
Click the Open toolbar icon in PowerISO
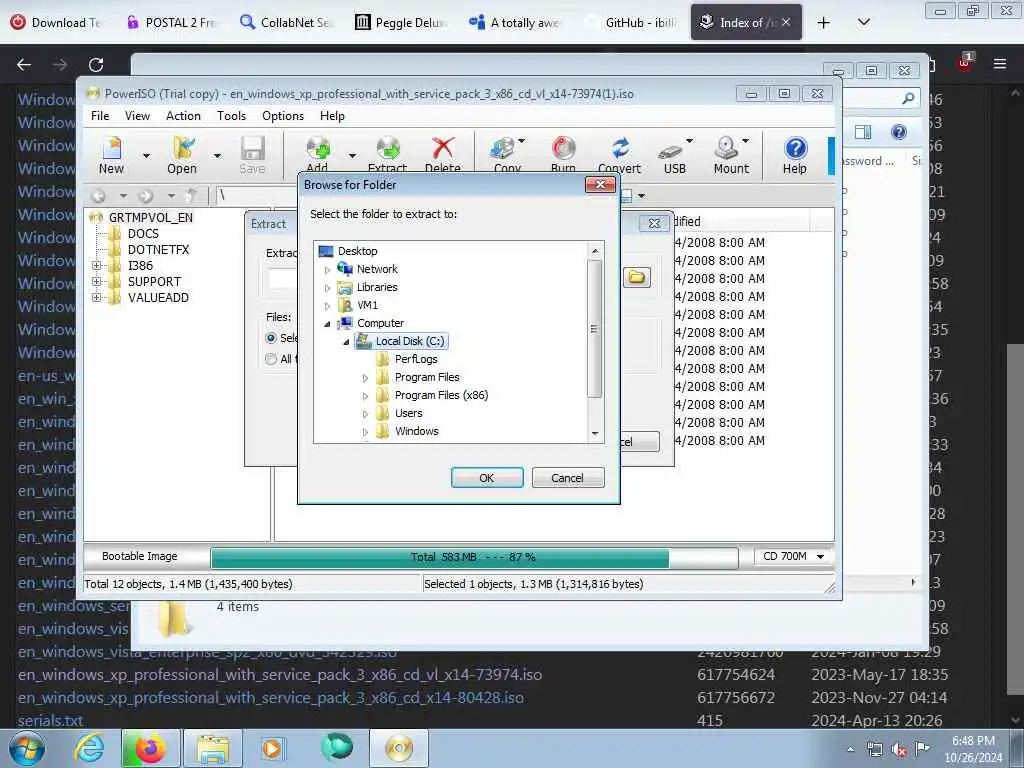click(x=182, y=155)
